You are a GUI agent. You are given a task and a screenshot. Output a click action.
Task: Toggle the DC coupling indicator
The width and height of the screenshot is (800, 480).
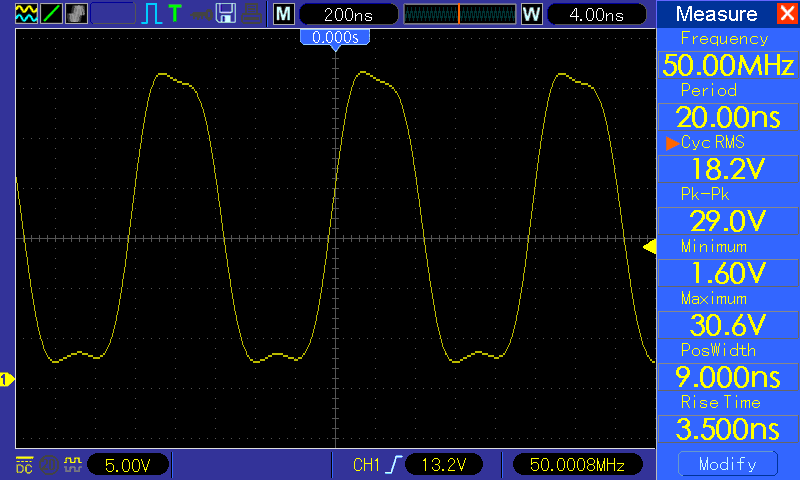(x=24, y=465)
